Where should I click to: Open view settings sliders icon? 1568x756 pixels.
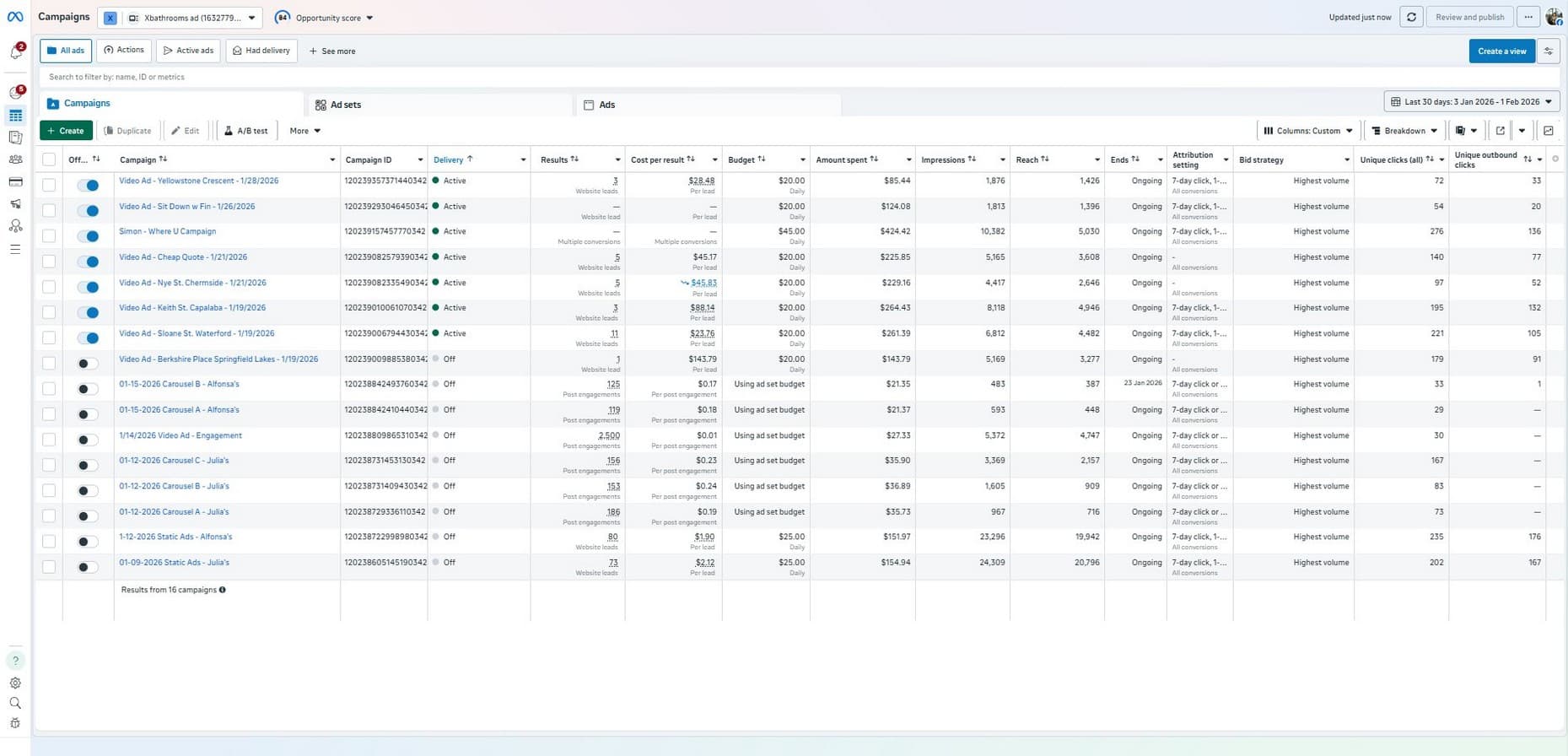coord(1548,51)
